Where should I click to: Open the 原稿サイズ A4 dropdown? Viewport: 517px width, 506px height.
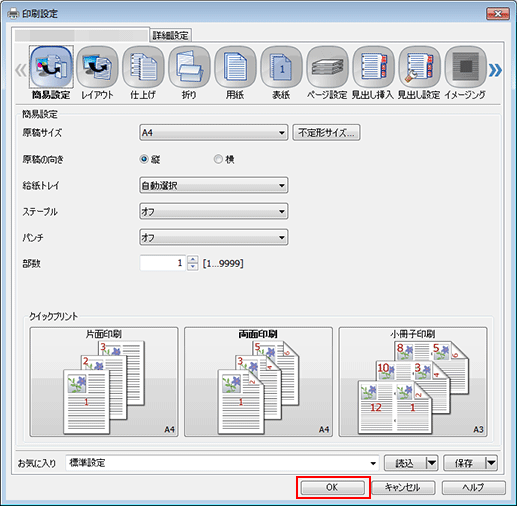tap(214, 133)
